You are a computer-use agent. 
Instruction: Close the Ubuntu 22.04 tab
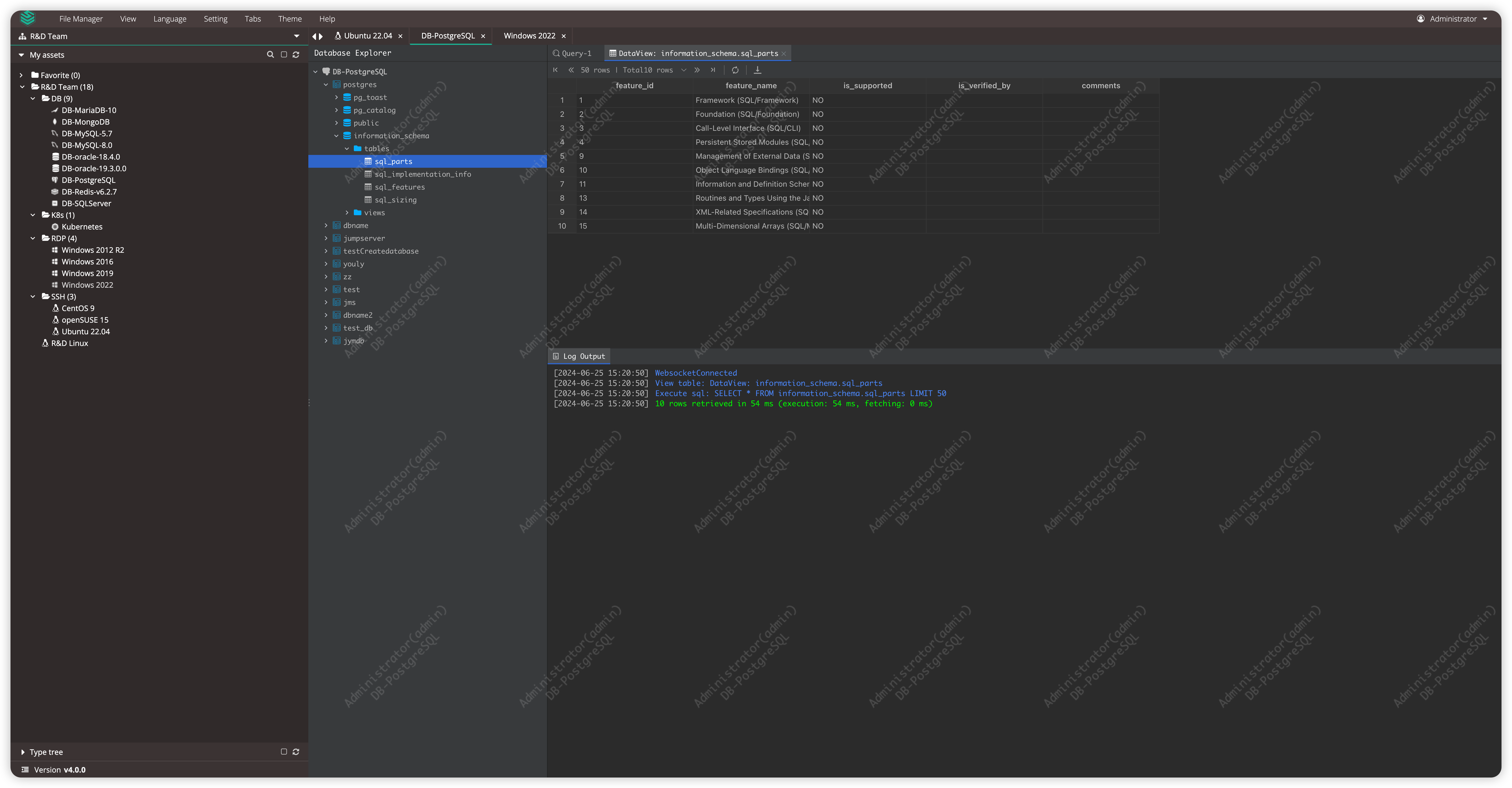point(400,36)
